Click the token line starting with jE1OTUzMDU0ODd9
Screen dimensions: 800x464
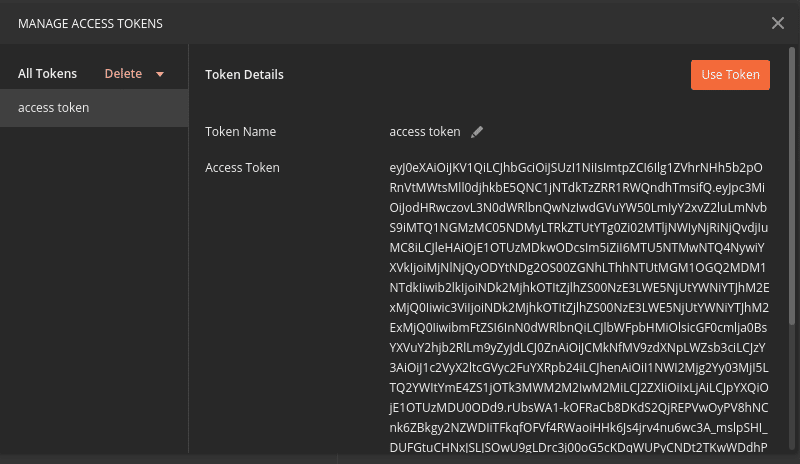579,408
